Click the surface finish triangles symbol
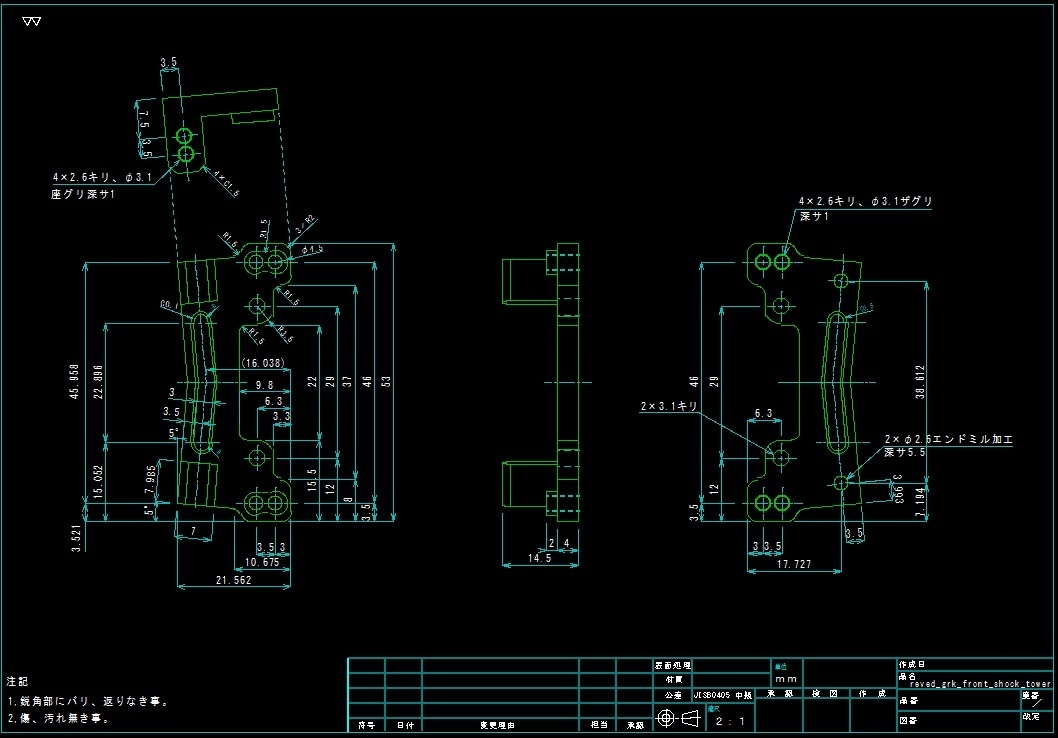The image size is (1058, 738). (x=31, y=22)
